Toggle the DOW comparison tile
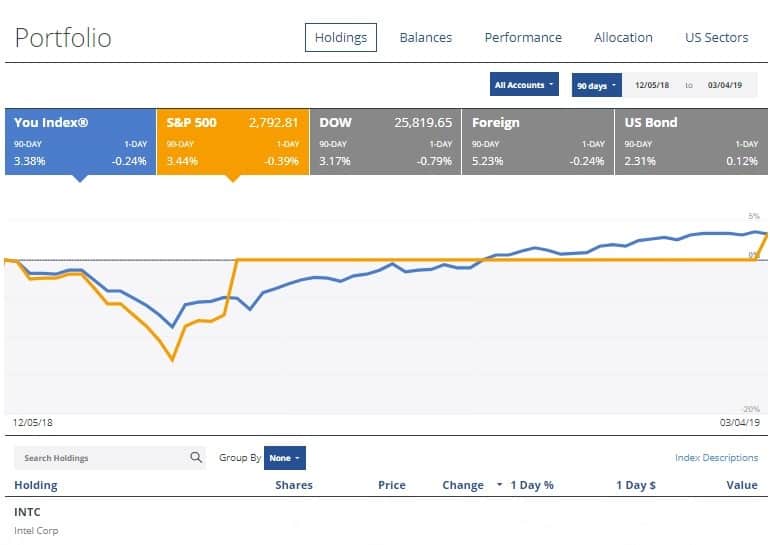 click(384, 140)
